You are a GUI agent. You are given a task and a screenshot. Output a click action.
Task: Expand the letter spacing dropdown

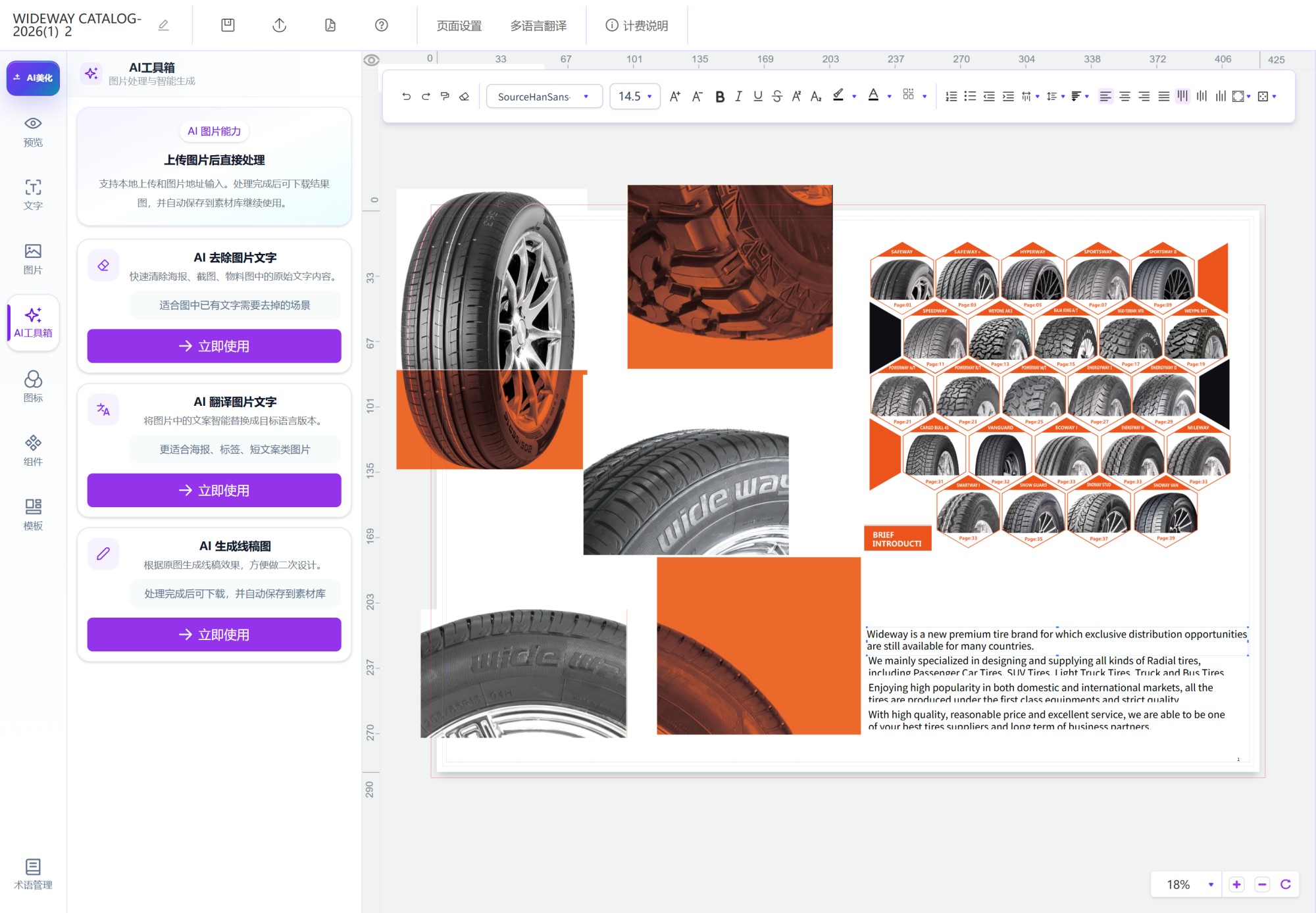[1038, 97]
